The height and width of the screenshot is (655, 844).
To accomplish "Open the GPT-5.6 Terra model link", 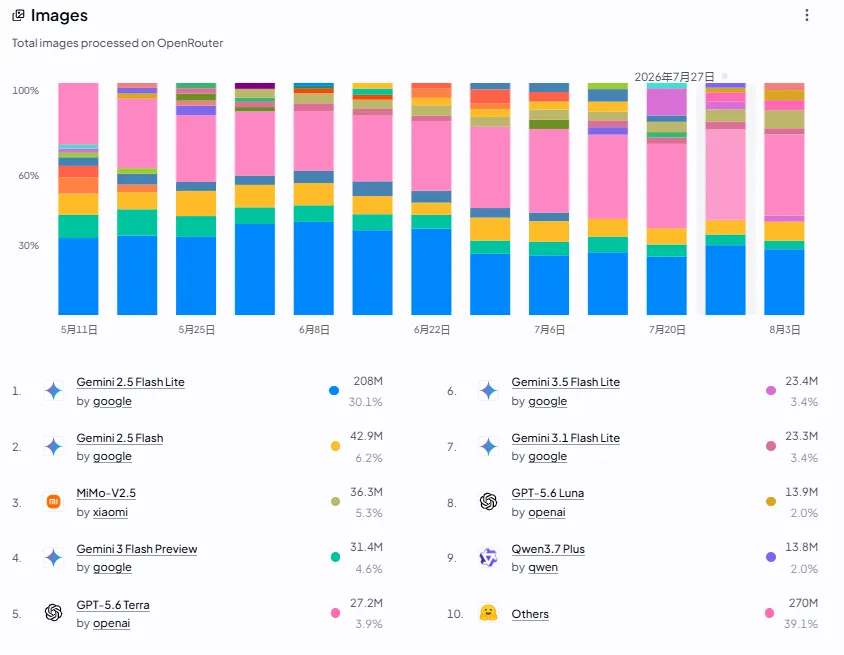I will point(113,605).
